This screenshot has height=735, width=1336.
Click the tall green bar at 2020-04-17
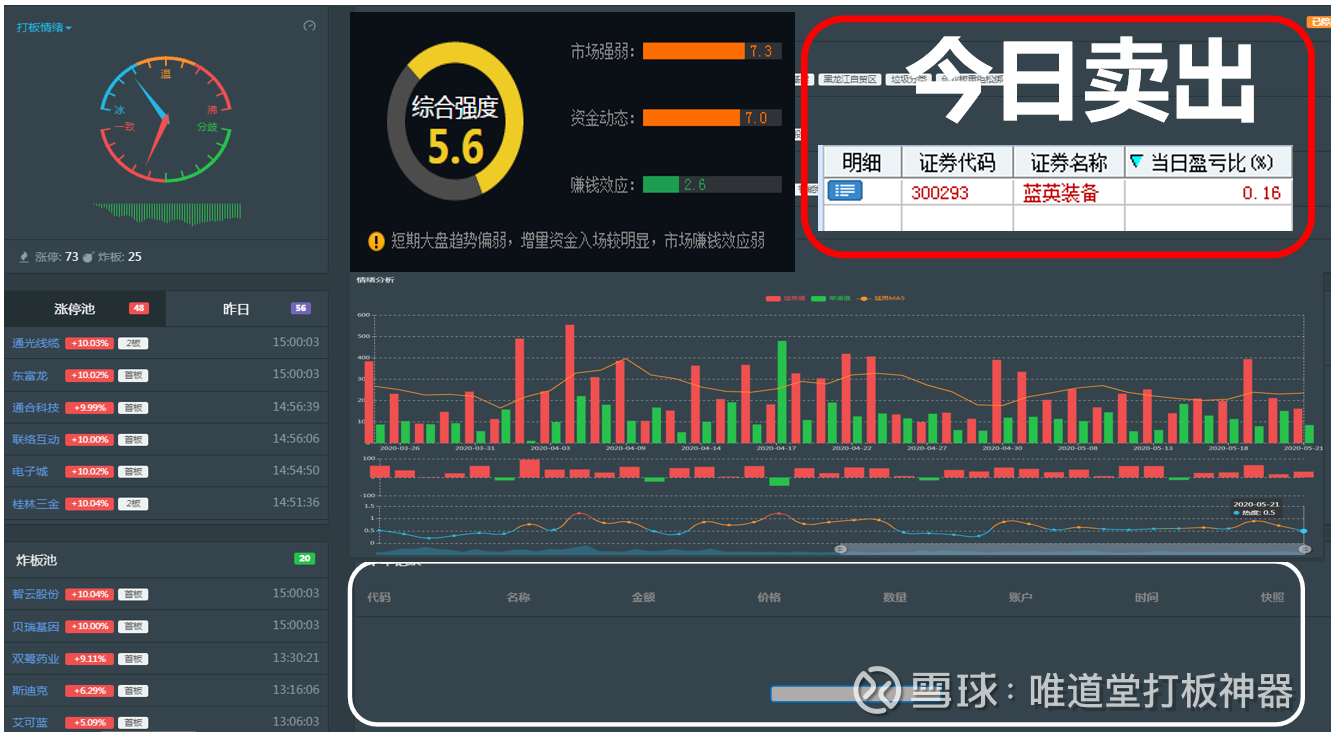pos(782,392)
